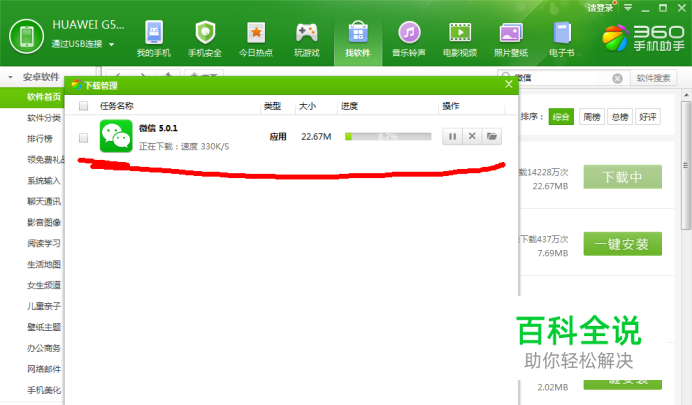Click the 下载中 button
Viewport: 692px width, 405px height.
(622, 177)
